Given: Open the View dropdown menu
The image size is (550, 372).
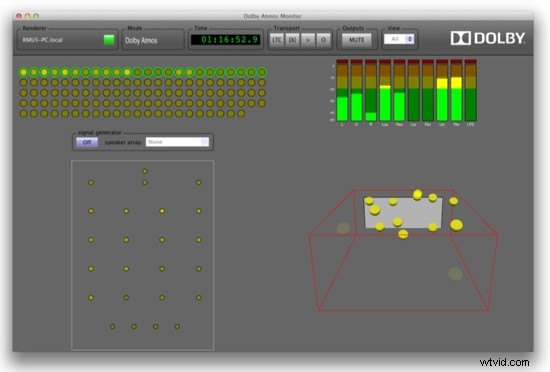Looking at the screenshot, I should [399, 39].
